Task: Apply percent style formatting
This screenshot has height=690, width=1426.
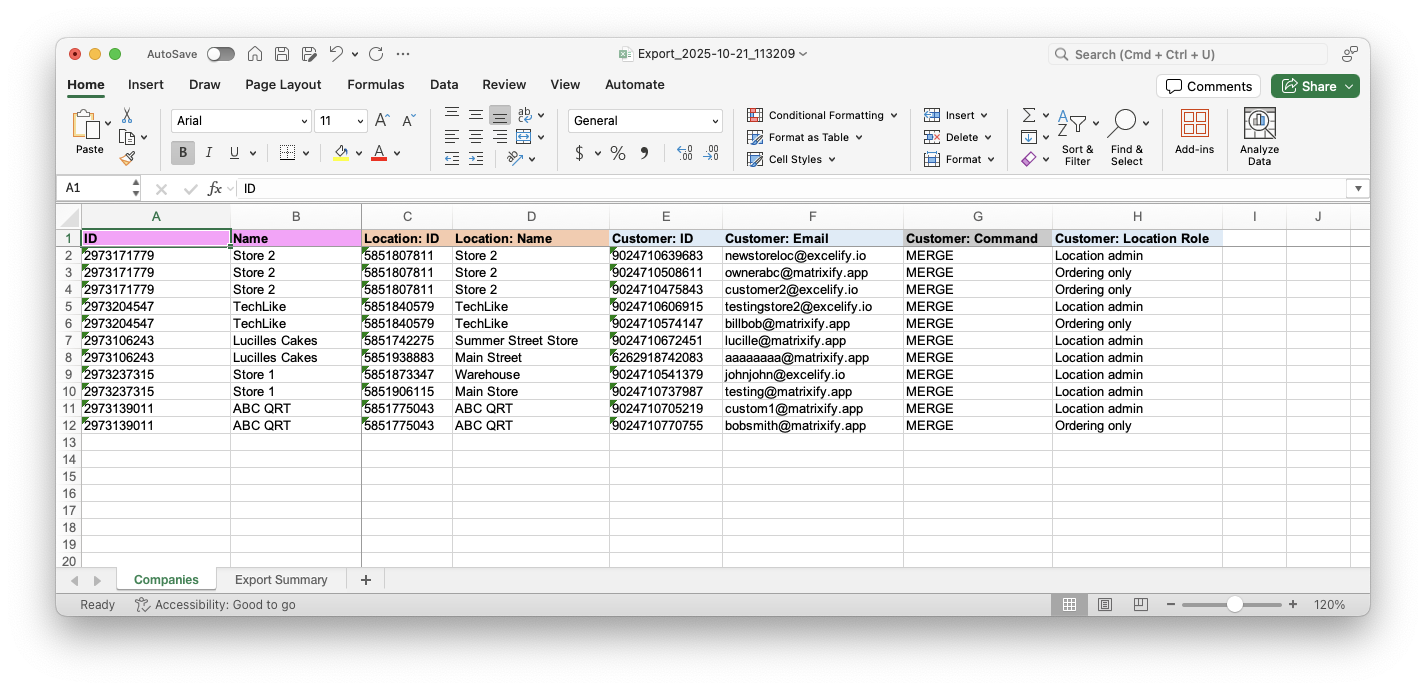Action: (618, 153)
